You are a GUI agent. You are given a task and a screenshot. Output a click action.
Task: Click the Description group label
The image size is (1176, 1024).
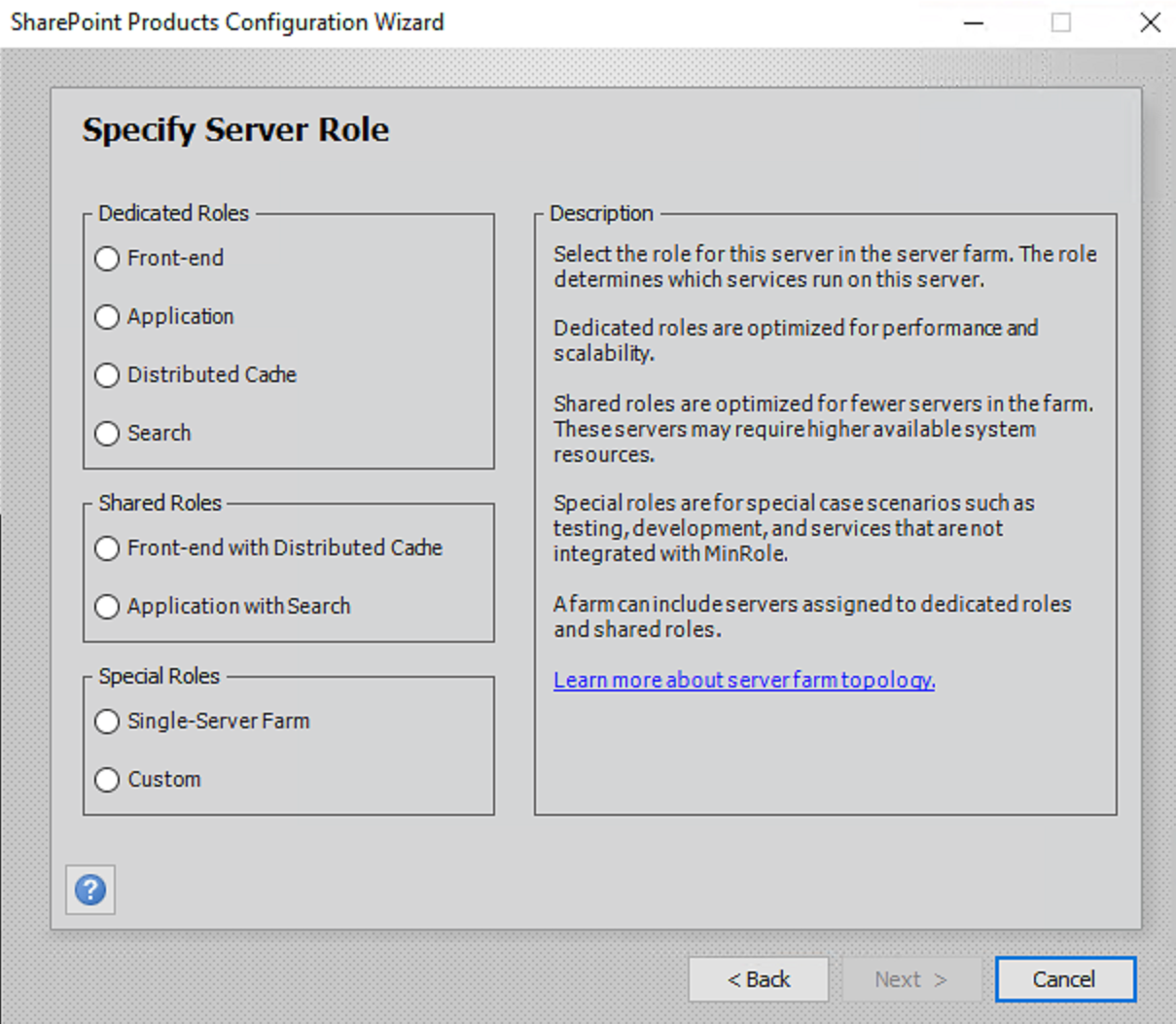coord(601,213)
